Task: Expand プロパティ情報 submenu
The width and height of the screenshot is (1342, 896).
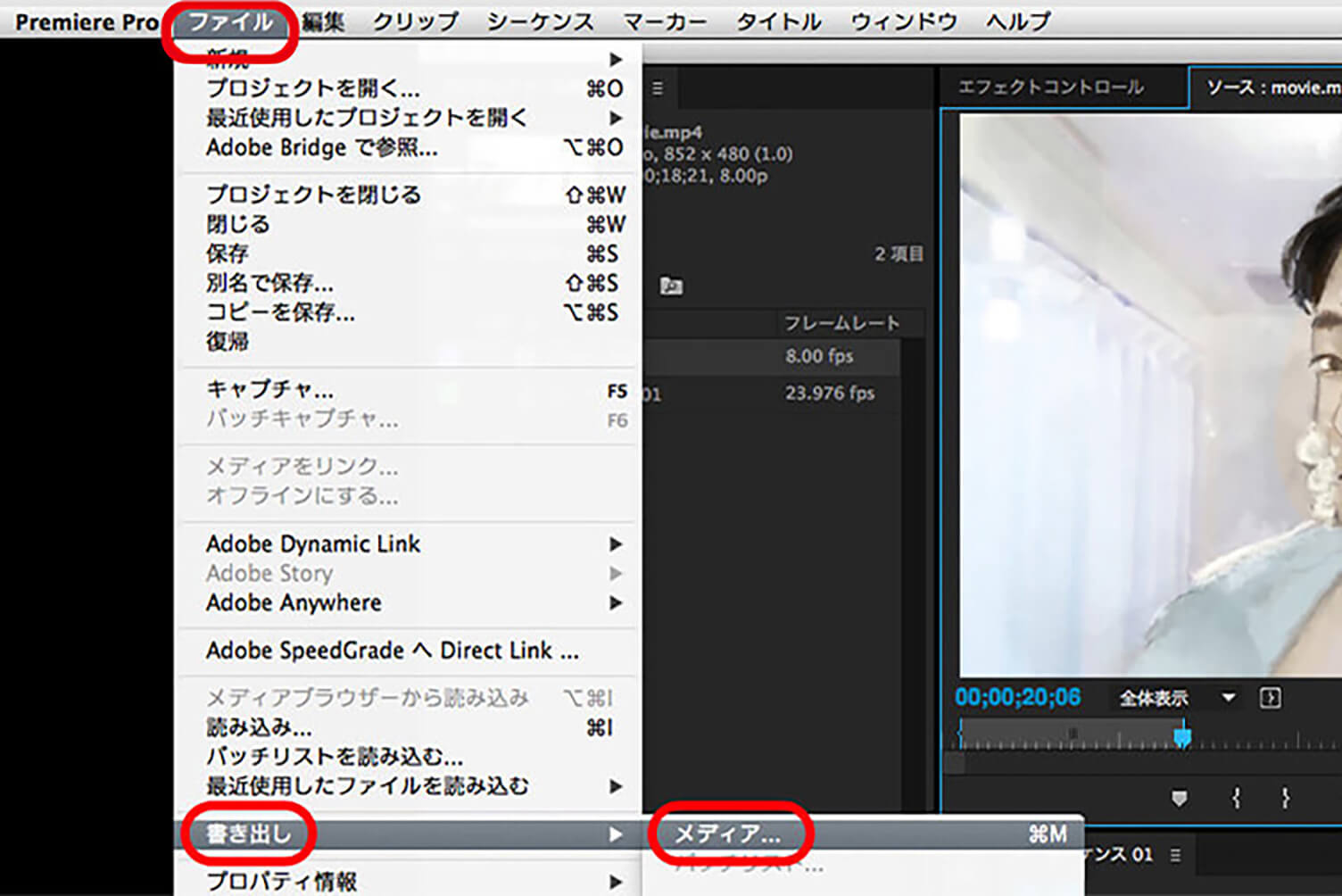Action: coord(408,882)
